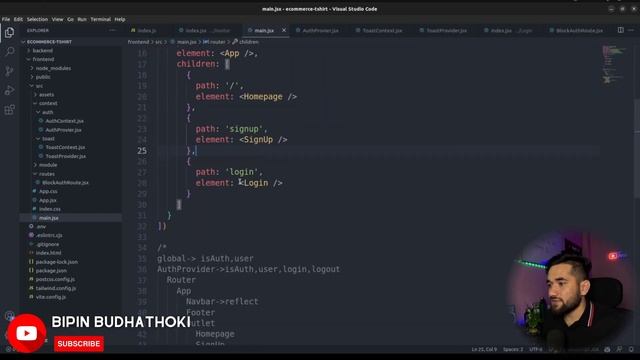The image size is (640, 360).
Task: Open Explorer panel More Actions ellipsis
Action: pyautogui.click(x=112, y=30)
